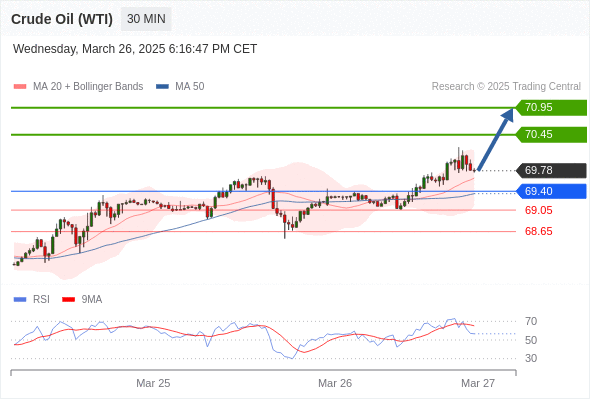Click the MA 50 blue legend swatch
Viewport: 590px width, 400px height.
[x=163, y=87]
